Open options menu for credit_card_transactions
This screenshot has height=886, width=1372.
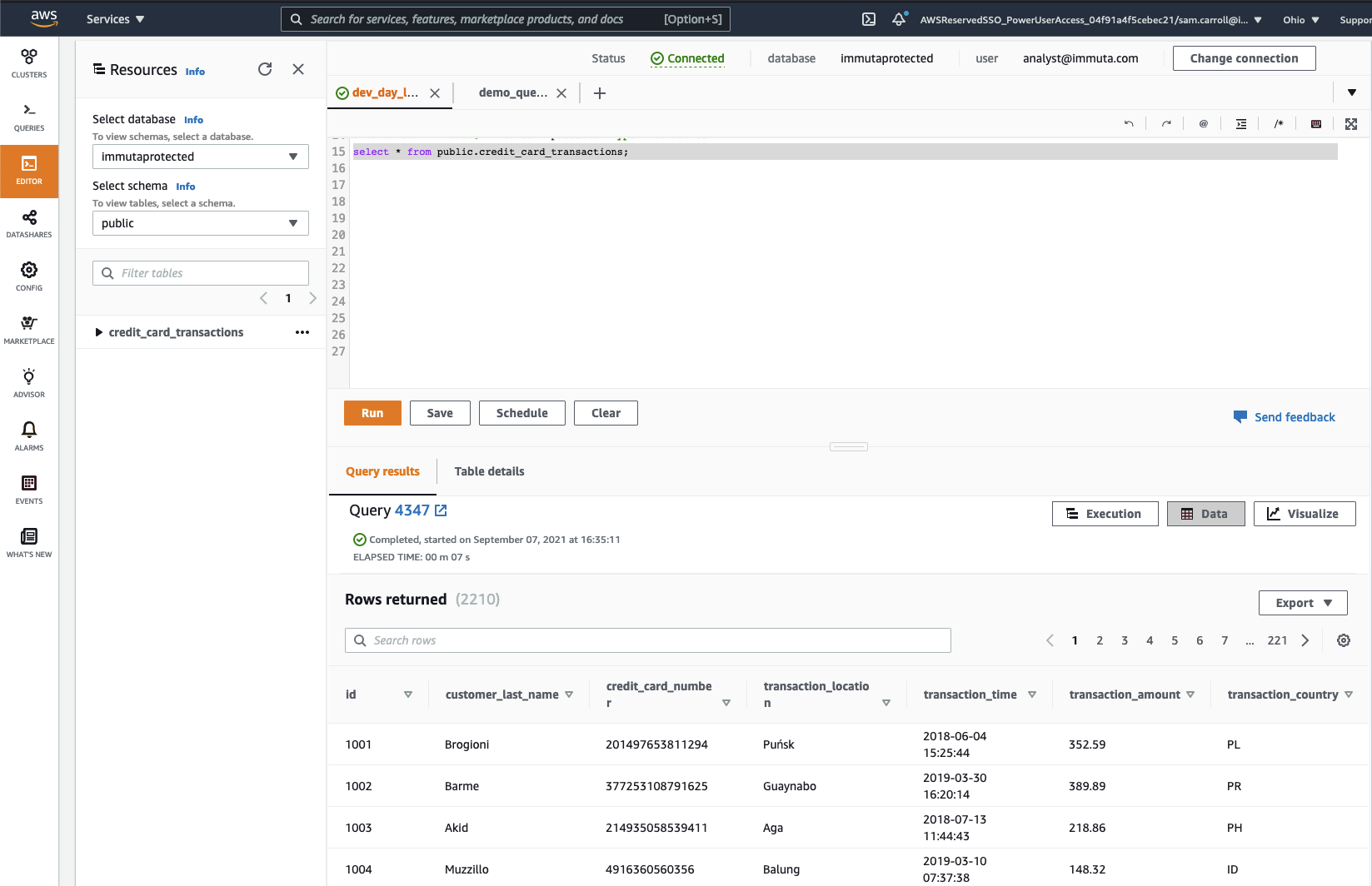[x=302, y=332]
